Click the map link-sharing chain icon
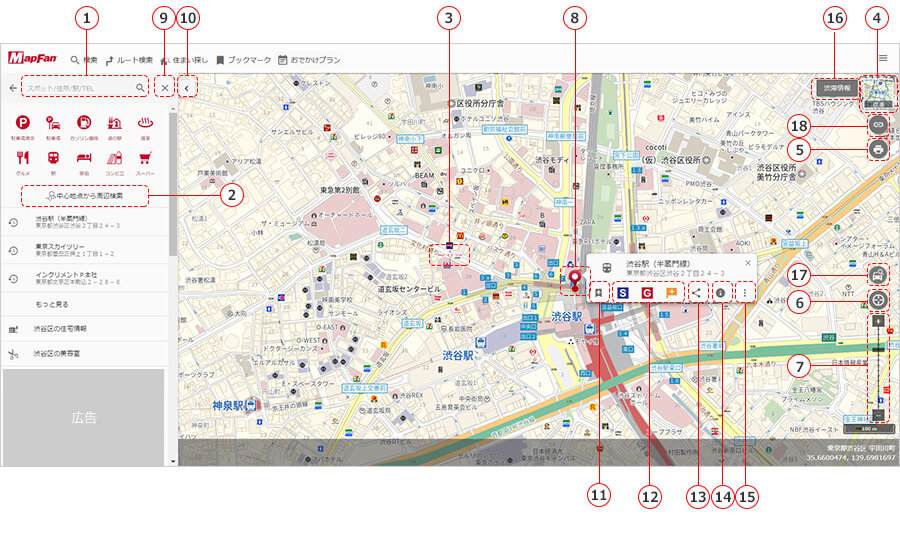900x540 pixels. coord(878,125)
